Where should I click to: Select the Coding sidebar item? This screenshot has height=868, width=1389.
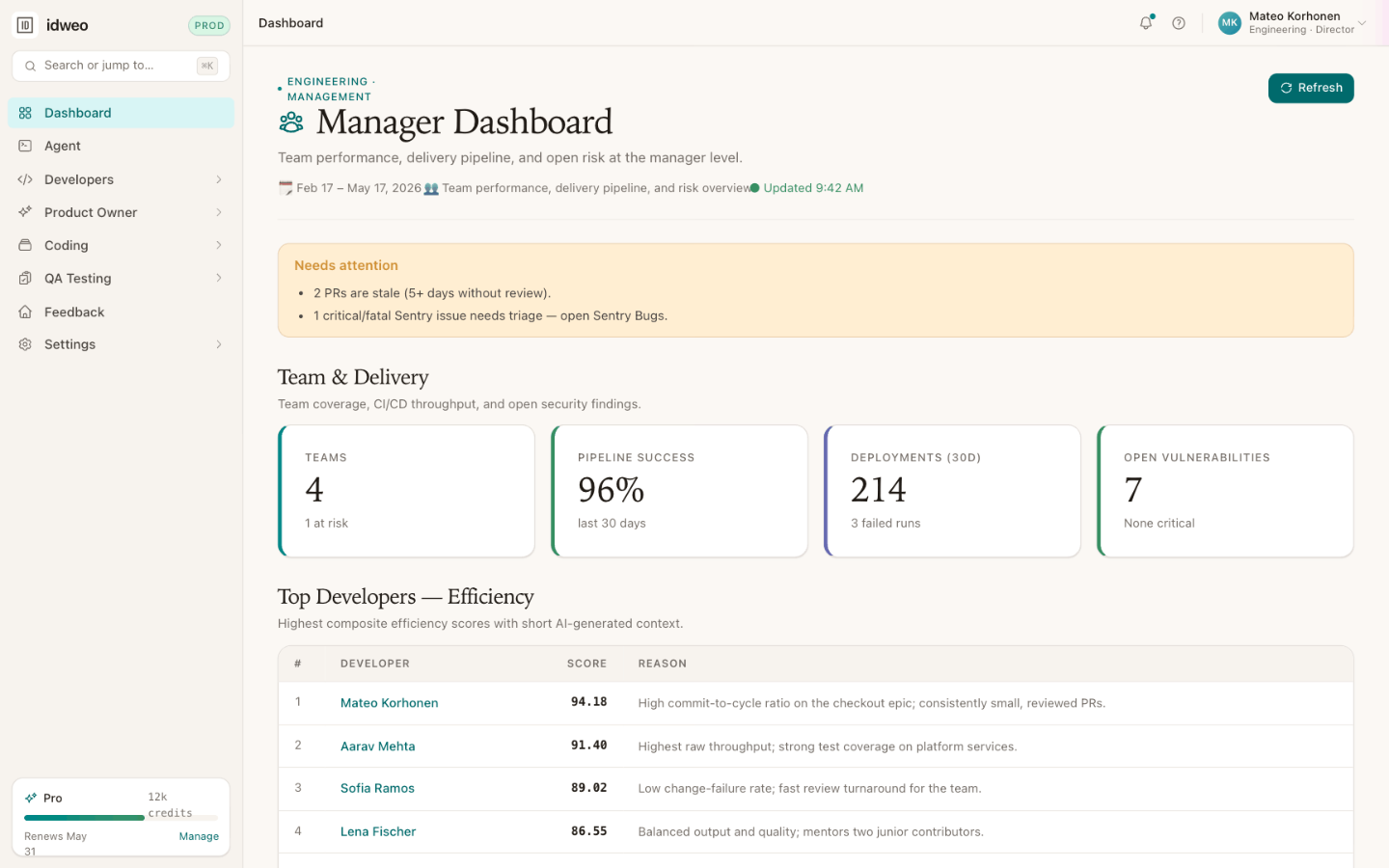121,245
